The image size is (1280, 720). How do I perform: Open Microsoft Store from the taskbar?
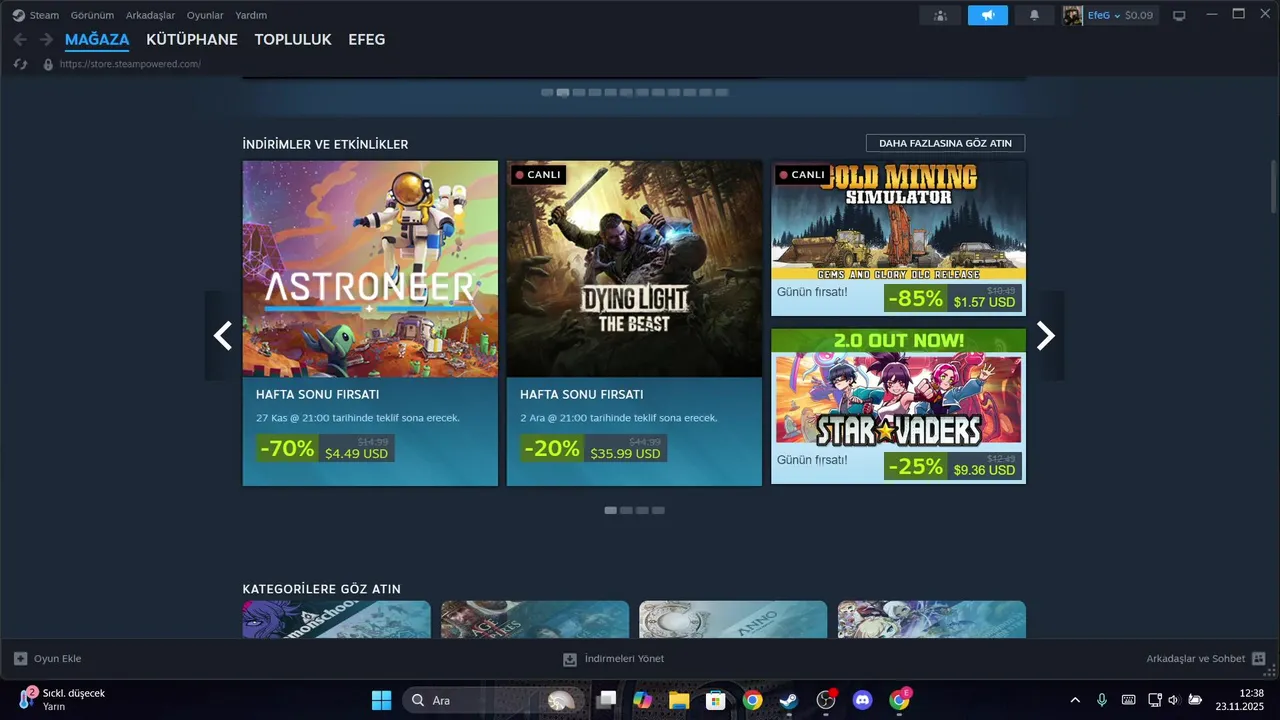coord(716,700)
